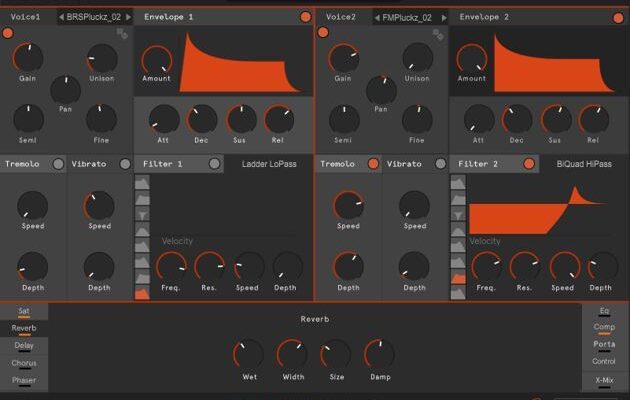Click the X-Mix button
Viewport: 630px width, 400px height.
tap(604, 381)
